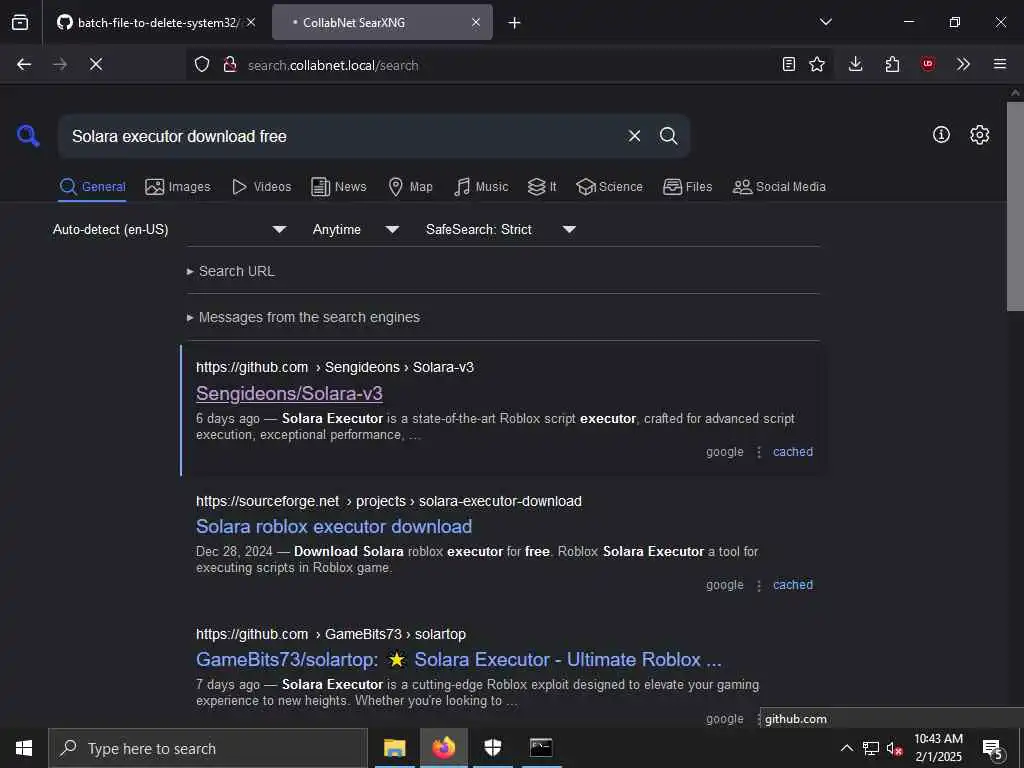Click sourceforge.net URL breadcrumb of second result
The height and width of the screenshot is (768, 1024).
pyautogui.click(x=389, y=501)
